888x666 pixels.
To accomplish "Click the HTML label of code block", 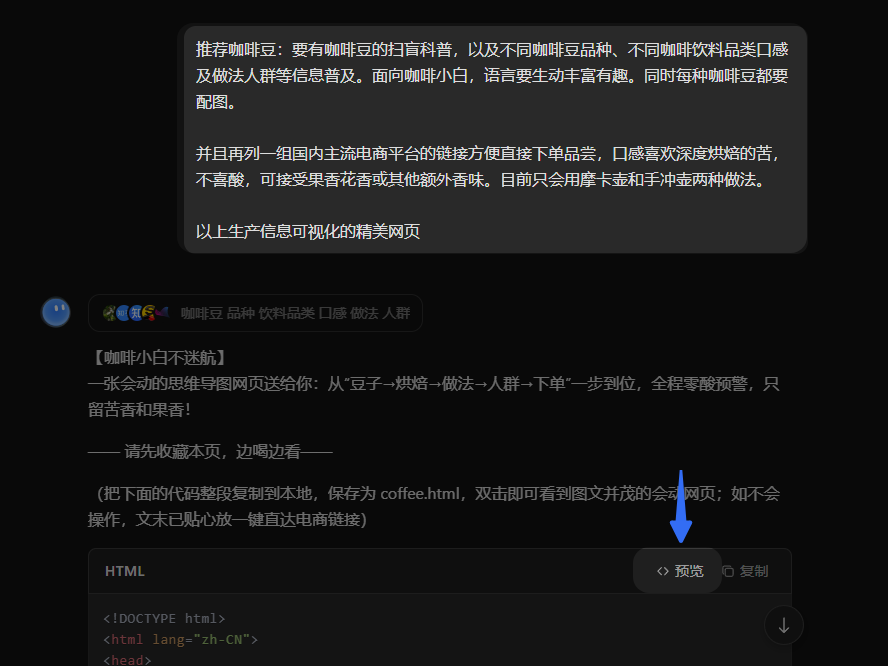I will point(125,571).
